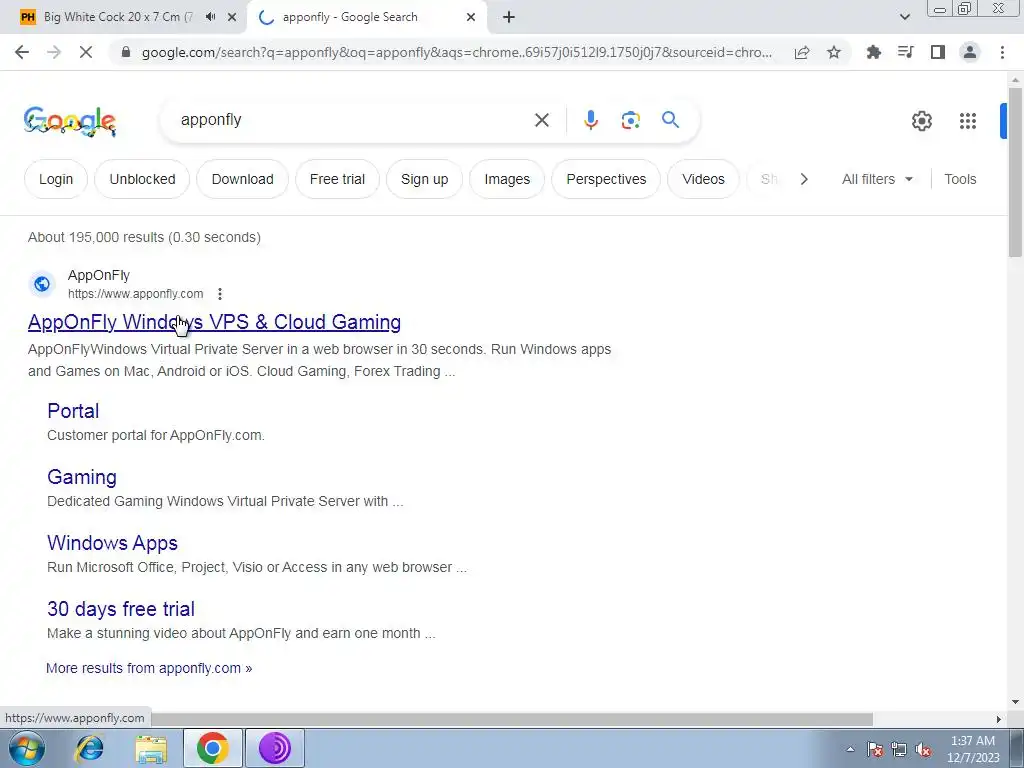Open More results from apponfly.com
The height and width of the screenshot is (768, 1024).
(x=149, y=668)
